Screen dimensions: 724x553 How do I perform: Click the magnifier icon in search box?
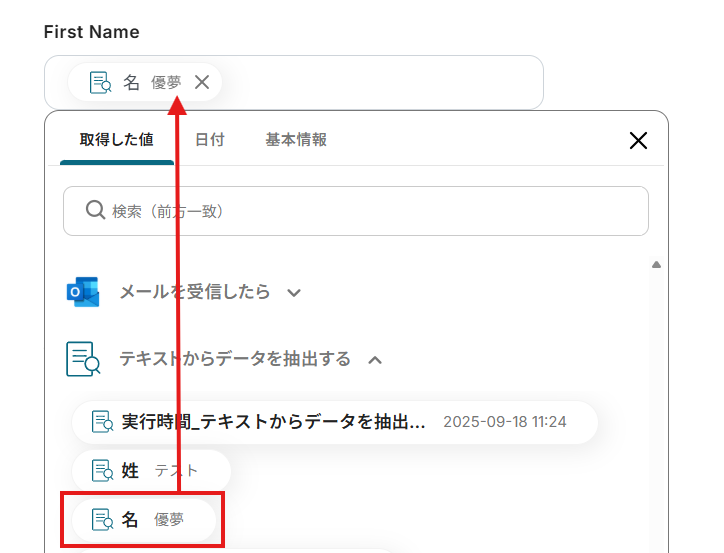click(95, 210)
